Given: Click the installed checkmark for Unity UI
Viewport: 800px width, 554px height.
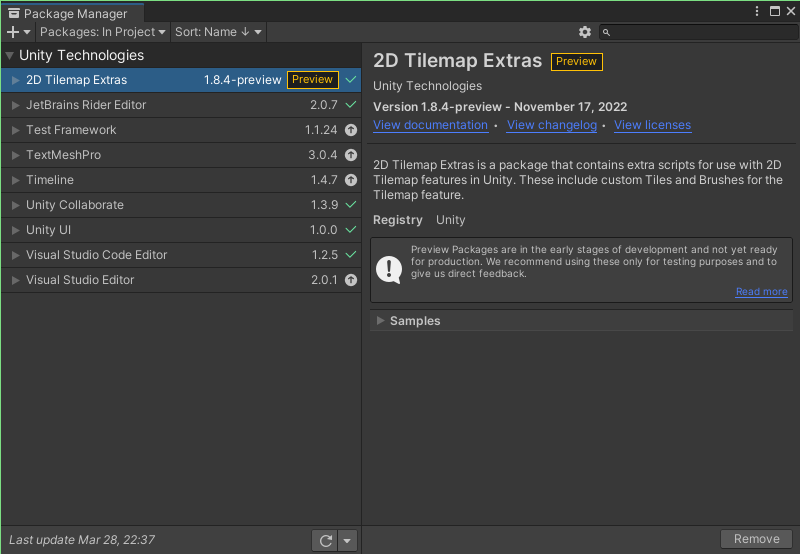Looking at the screenshot, I should tap(351, 230).
